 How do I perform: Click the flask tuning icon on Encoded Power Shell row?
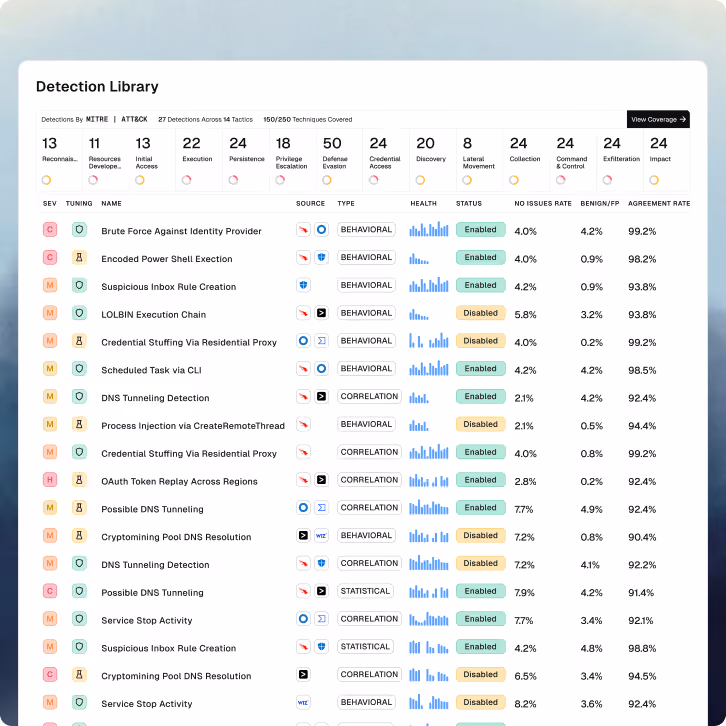pyautogui.click(x=79, y=257)
